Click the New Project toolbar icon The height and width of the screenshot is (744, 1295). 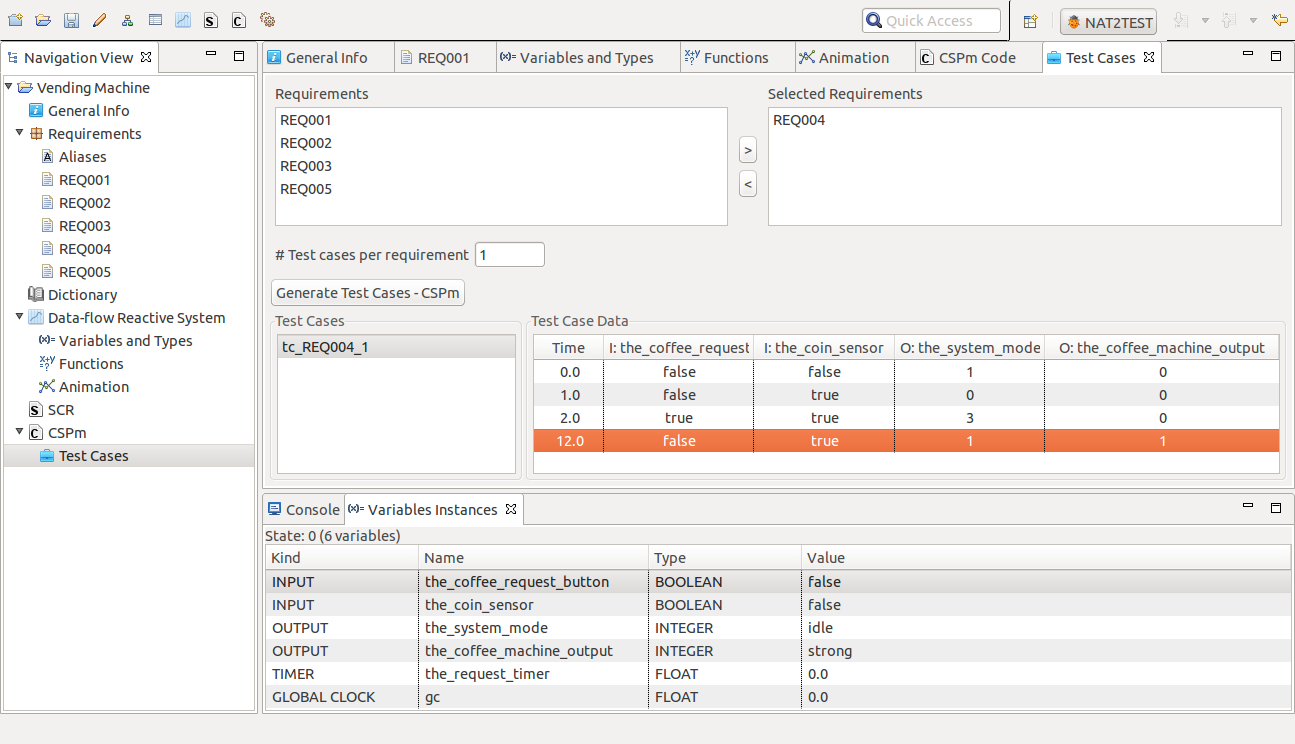click(15, 20)
